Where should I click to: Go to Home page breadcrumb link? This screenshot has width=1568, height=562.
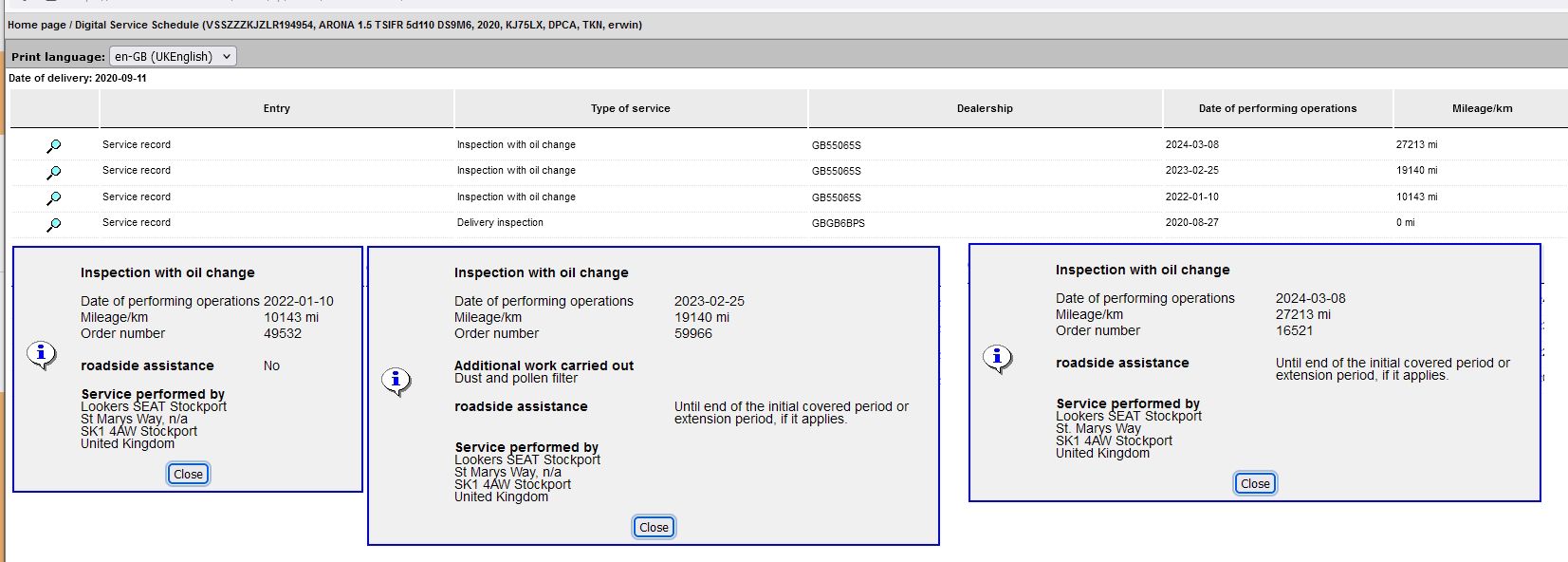pyautogui.click(x=36, y=25)
